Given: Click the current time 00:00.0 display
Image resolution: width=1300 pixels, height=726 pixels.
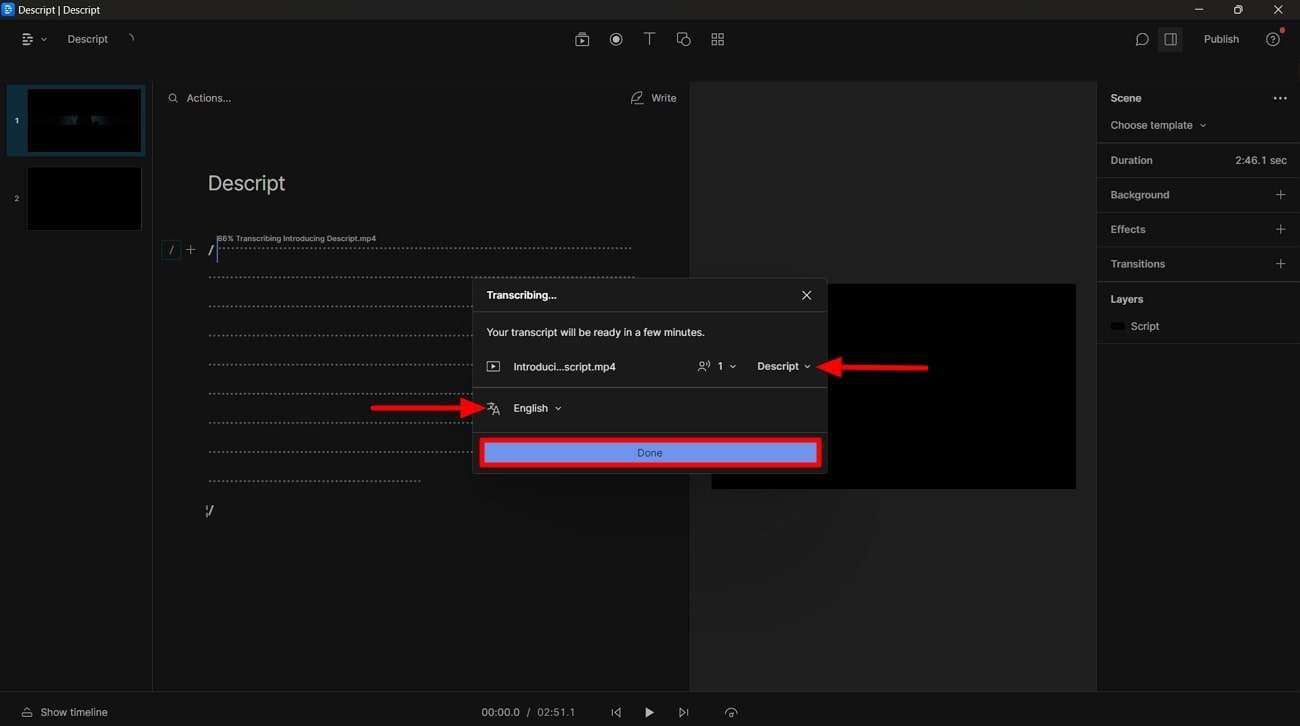Looking at the screenshot, I should (x=500, y=712).
